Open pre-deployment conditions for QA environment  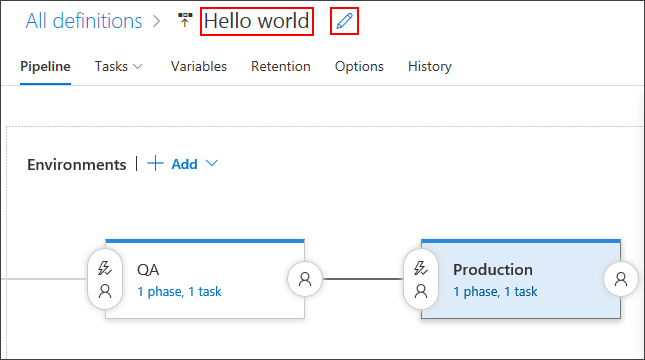pos(105,279)
